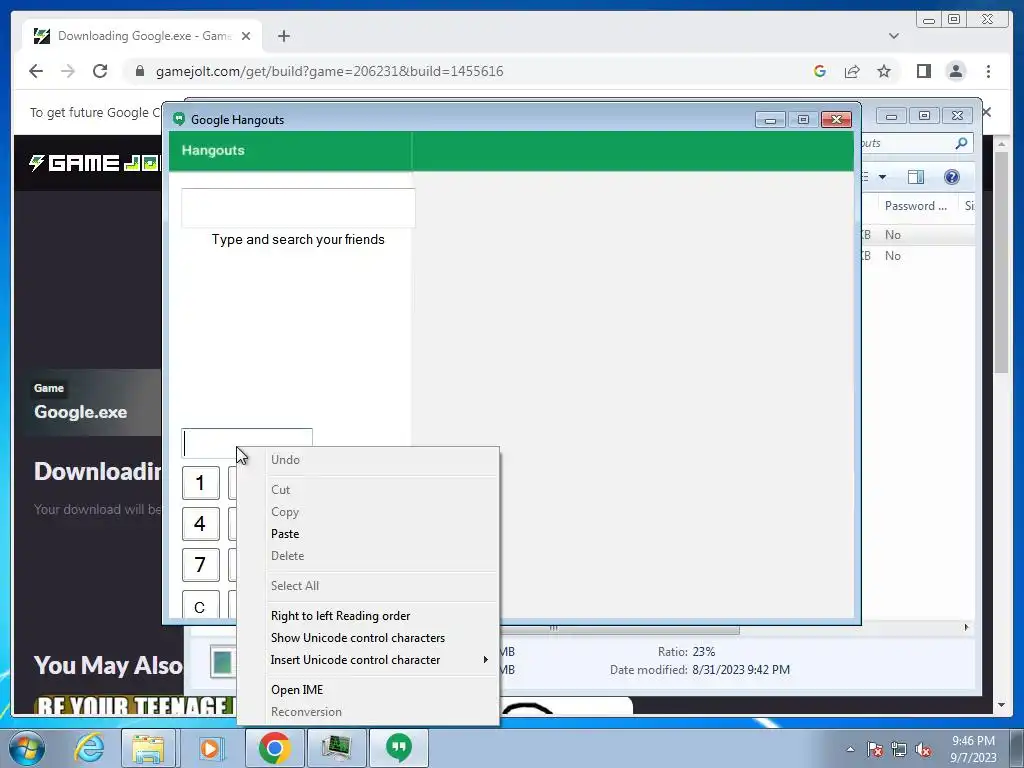Open the Google.exe game link
1024x768 pixels.
coord(80,412)
